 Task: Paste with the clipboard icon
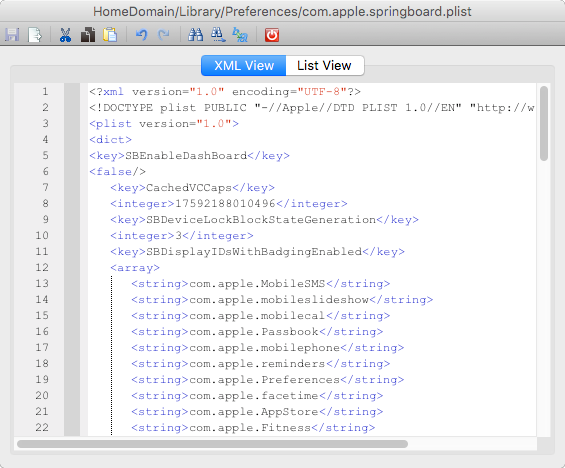[110, 35]
